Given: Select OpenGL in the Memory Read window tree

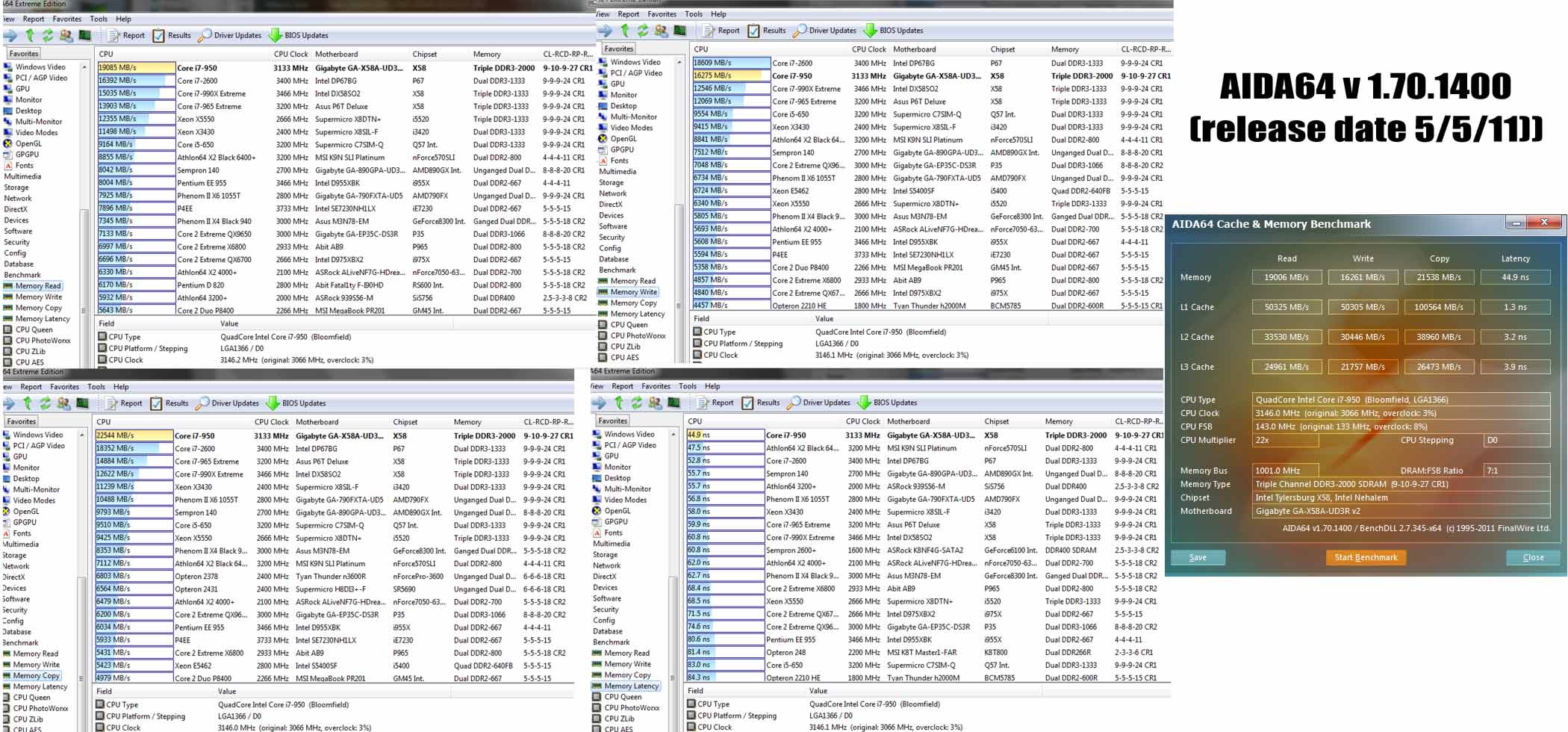Looking at the screenshot, I should point(28,143).
